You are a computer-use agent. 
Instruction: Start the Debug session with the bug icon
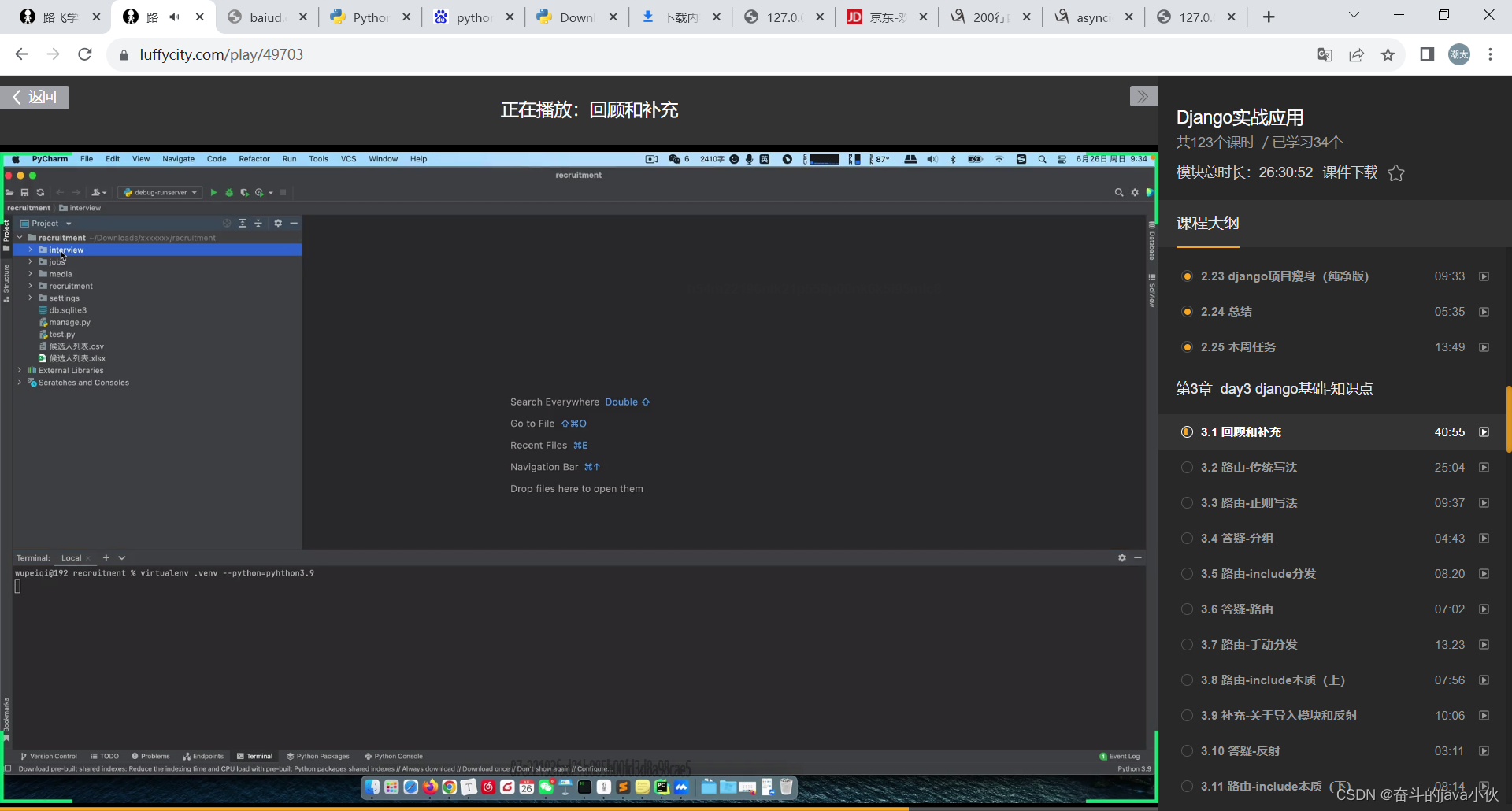(228, 192)
